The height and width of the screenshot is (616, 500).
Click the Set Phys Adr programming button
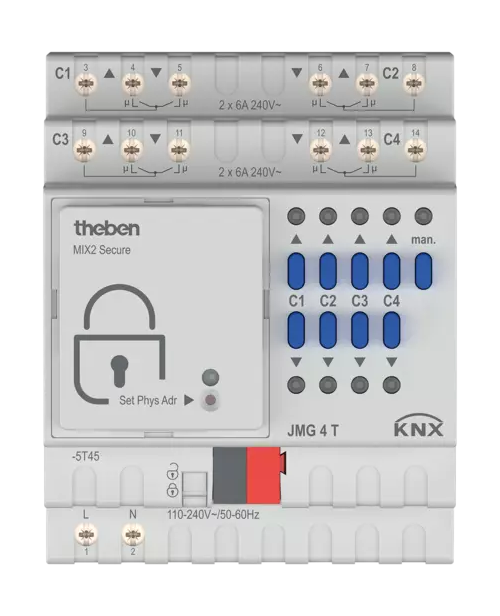(x=210, y=400)
